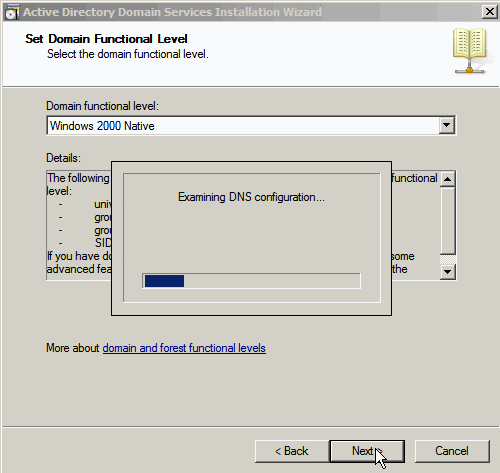Open the Domain functional level dropdown arrow
Screen dimensions: 500x473
point(447,126)
